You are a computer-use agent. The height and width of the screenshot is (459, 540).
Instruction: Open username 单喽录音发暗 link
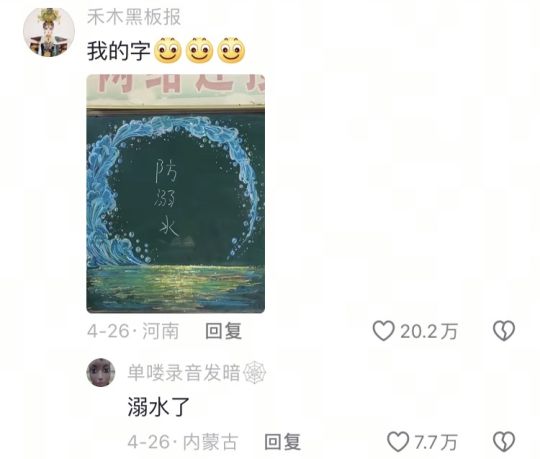pos(184,373)
